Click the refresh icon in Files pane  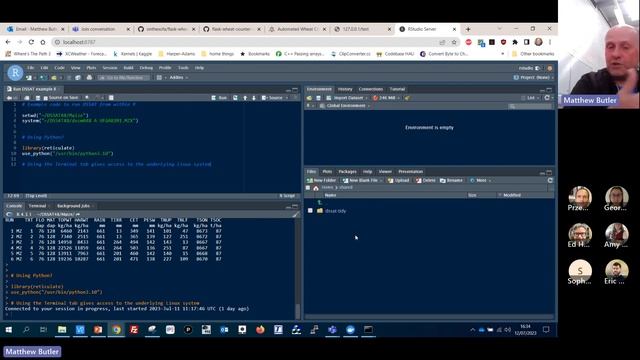(550, 180)
